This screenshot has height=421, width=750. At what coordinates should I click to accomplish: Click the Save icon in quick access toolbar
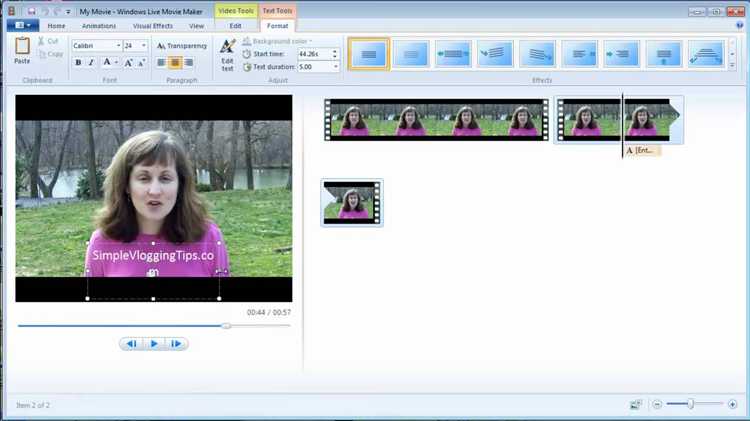point(31,11)
